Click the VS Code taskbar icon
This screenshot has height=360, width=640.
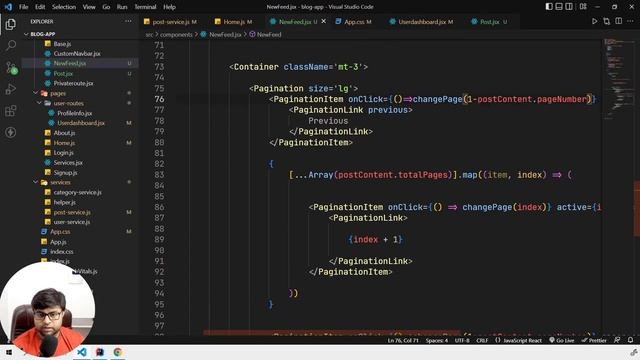tap(82, 352)
